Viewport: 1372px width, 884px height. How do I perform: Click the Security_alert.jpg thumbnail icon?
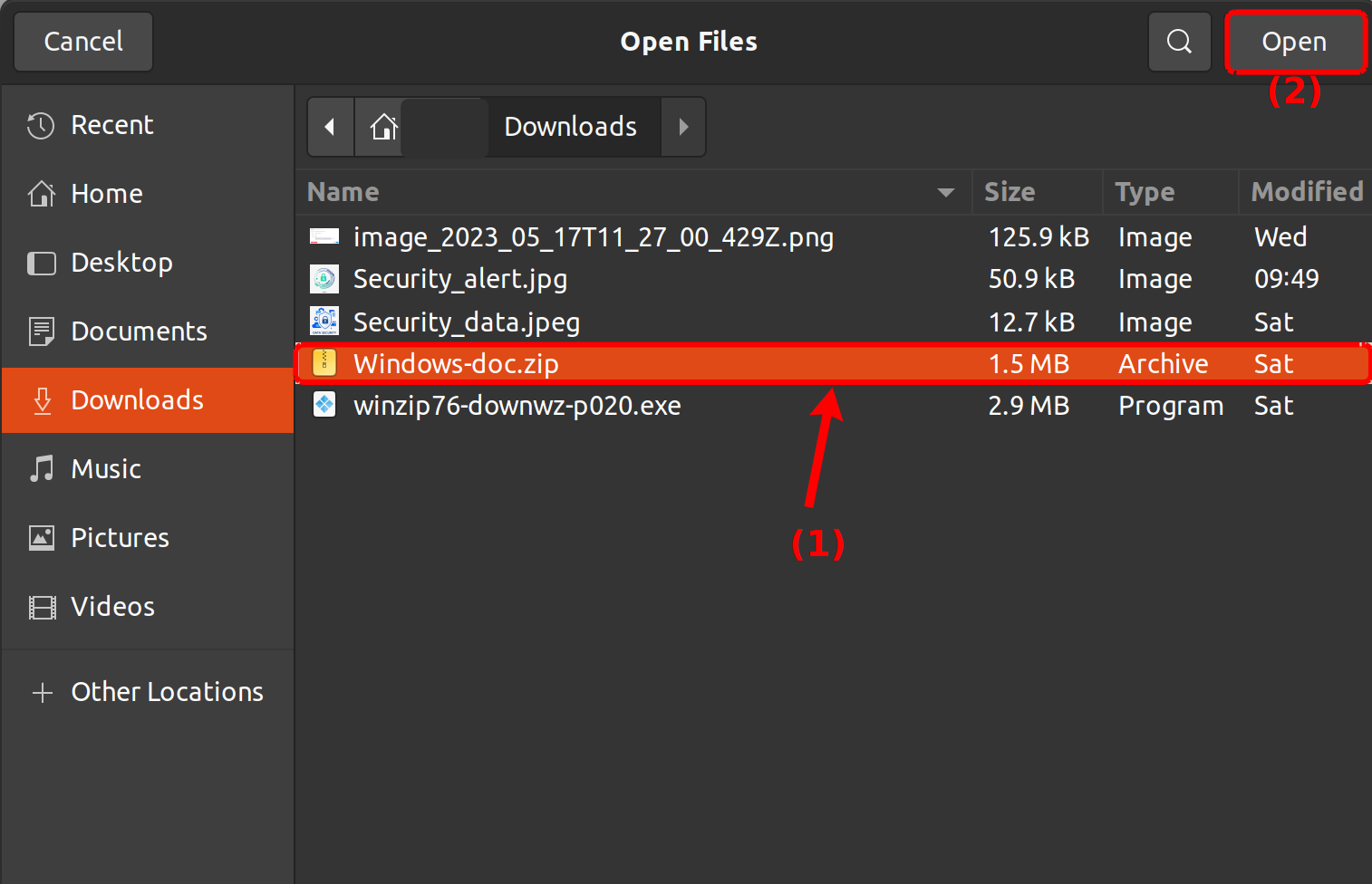(324, 279)
